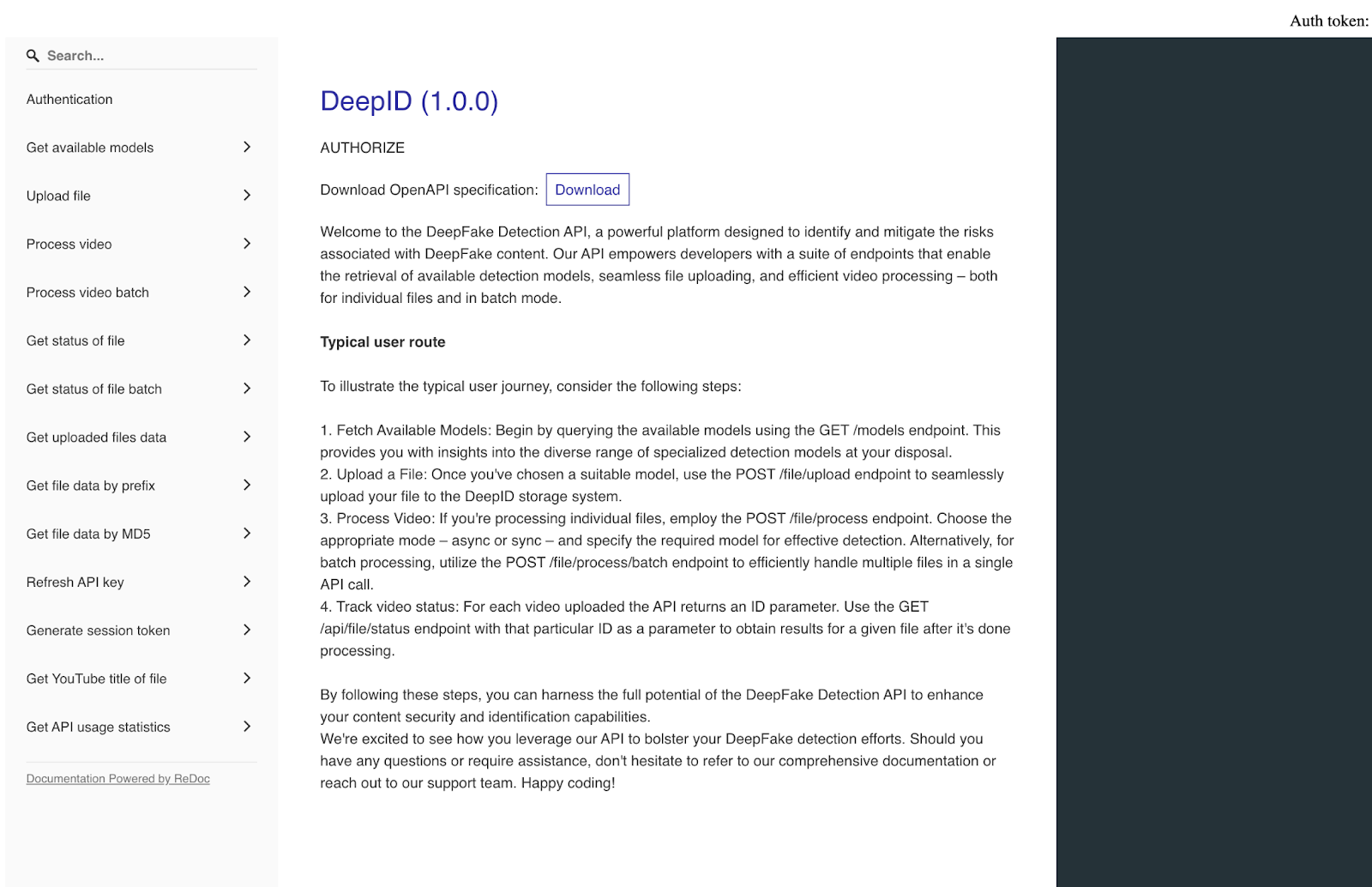Expand chevron beside Get status of file
1372x887 pixels.
(x=247, y=341)
